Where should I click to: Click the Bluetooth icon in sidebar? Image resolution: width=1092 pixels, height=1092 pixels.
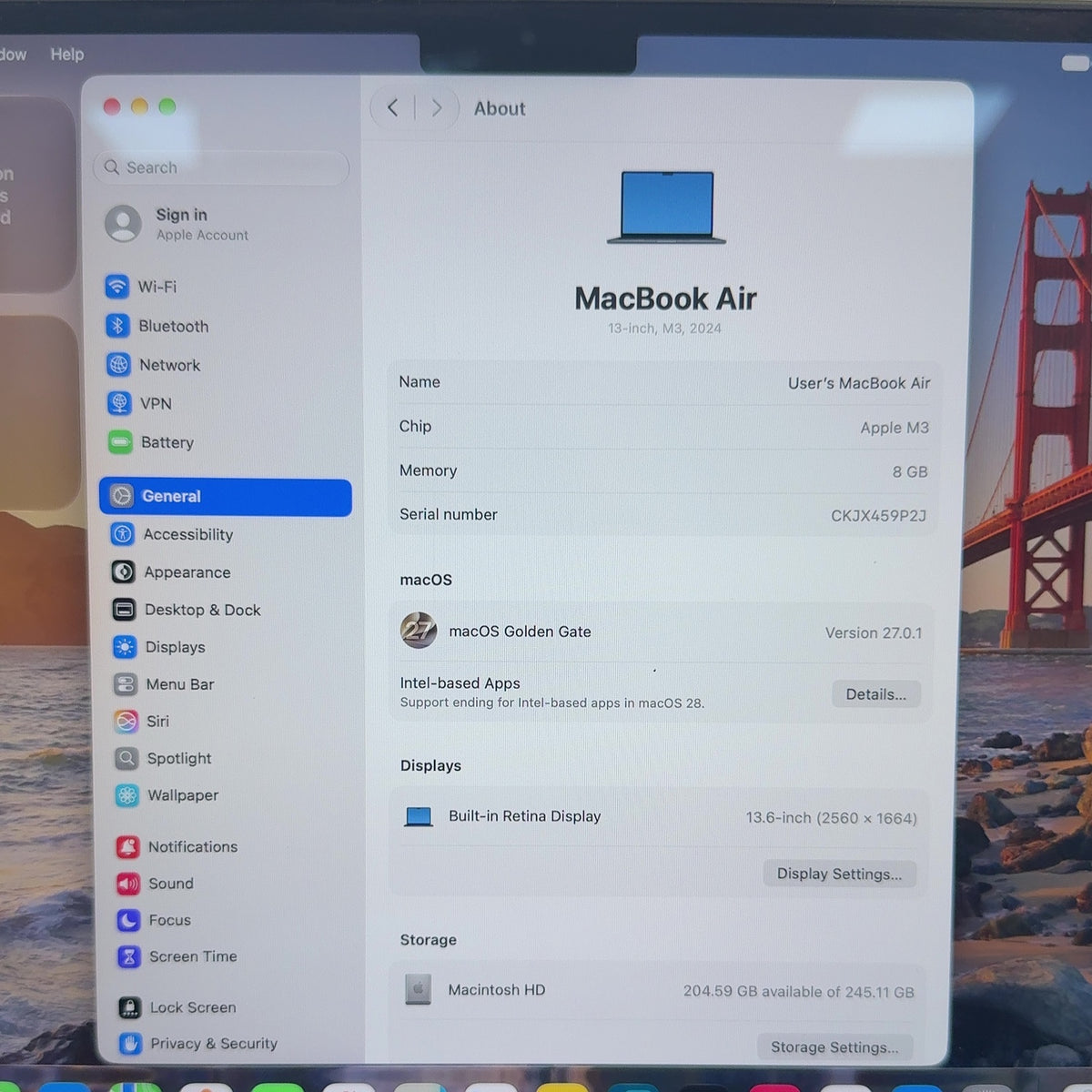pos(118,326)
